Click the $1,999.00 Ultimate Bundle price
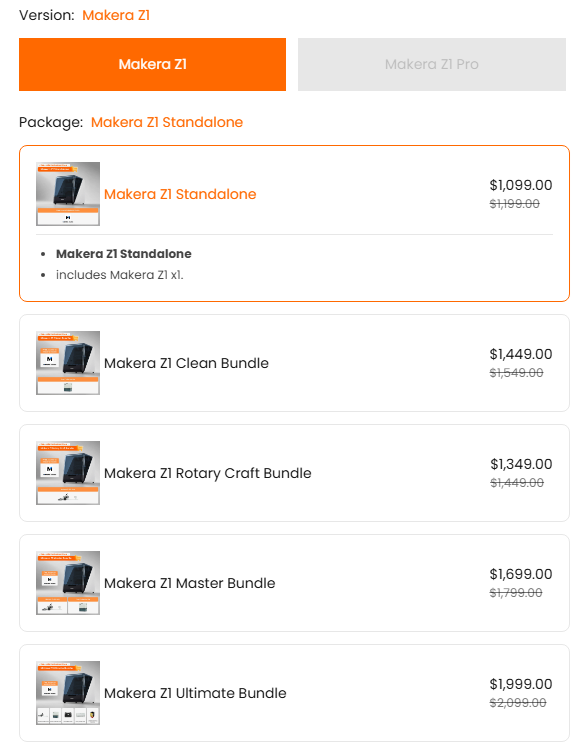Screen dimensions: 583x752 click(x=521, y=684)
